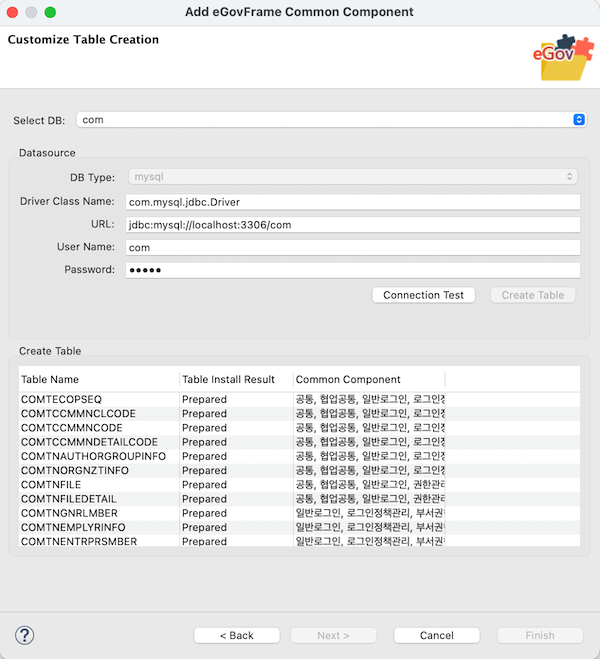
Task: Click the help question mark icon
Action: coord(24,635)
